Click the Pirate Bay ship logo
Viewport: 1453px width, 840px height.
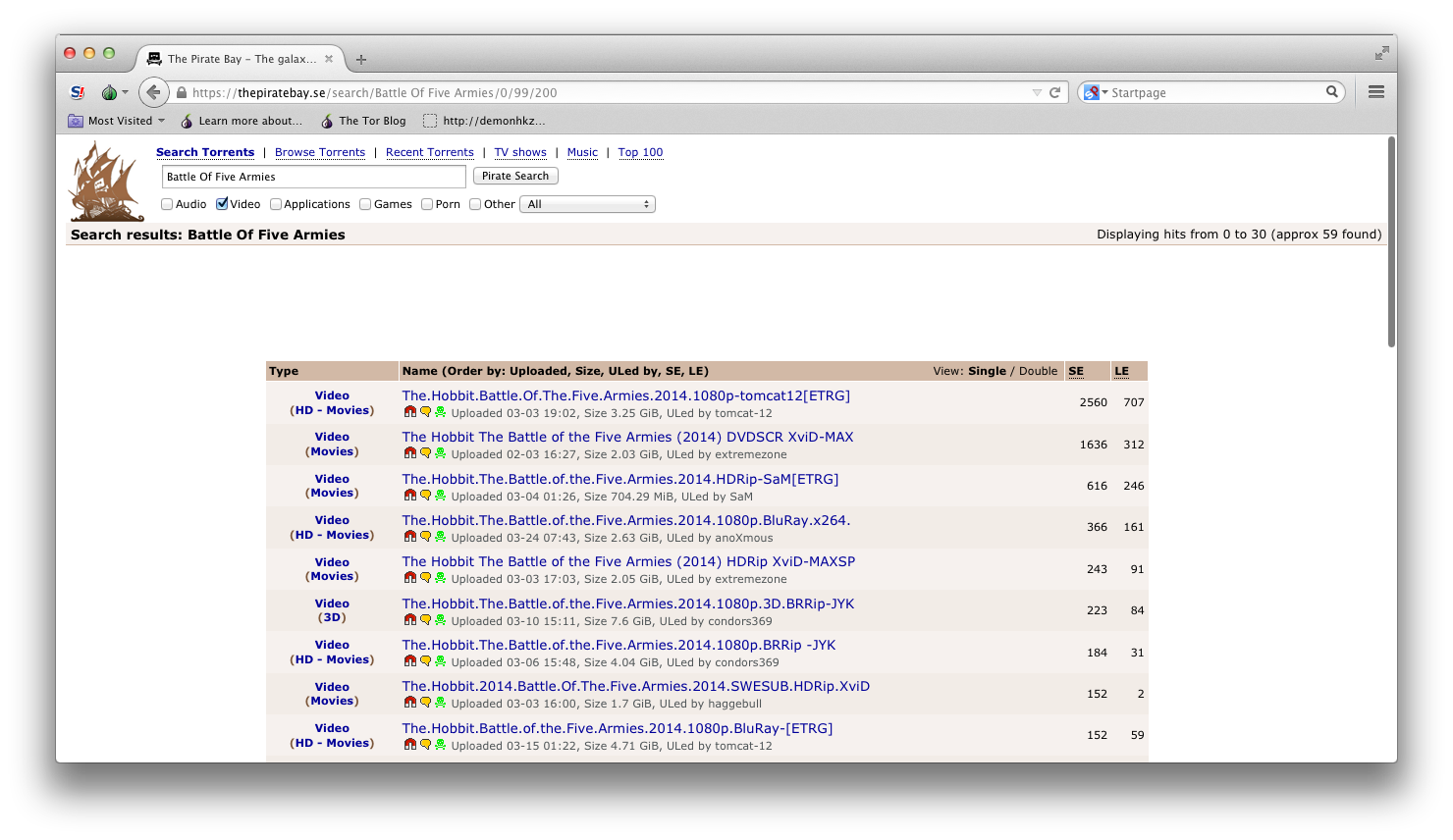[106, 182]
